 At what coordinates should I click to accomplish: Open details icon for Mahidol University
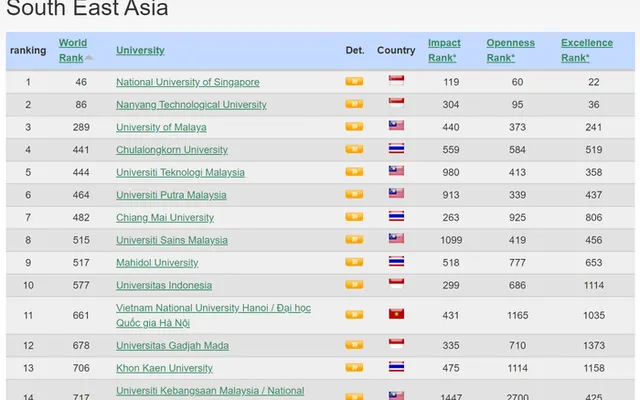pyautogui.click(x=354, y=262)
